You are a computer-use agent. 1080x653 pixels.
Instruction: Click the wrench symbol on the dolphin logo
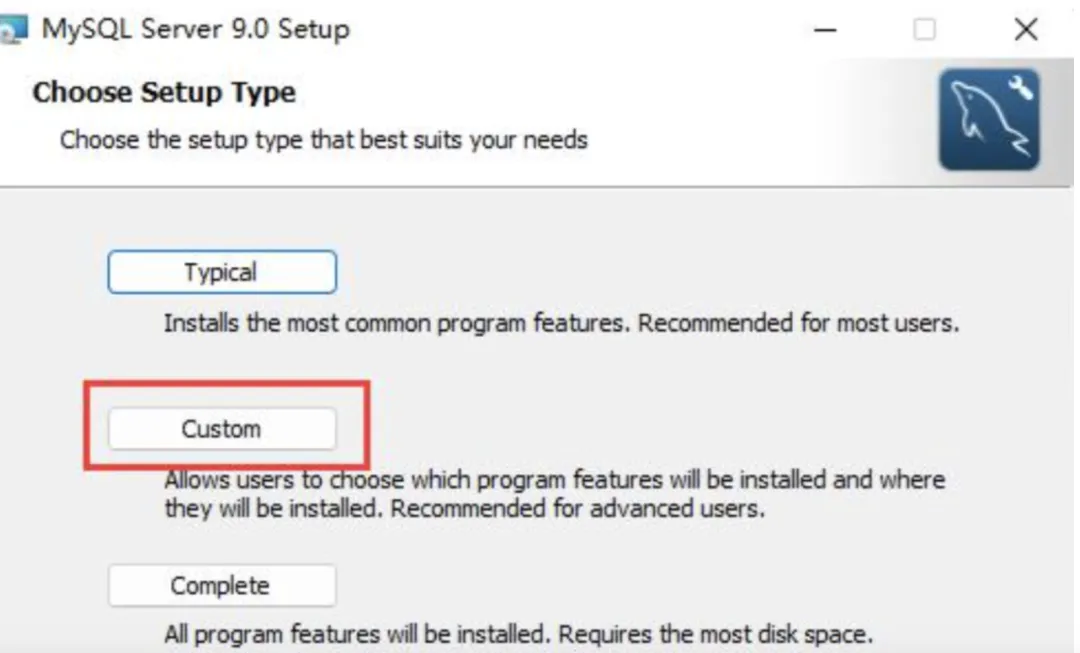[1020, 88]
